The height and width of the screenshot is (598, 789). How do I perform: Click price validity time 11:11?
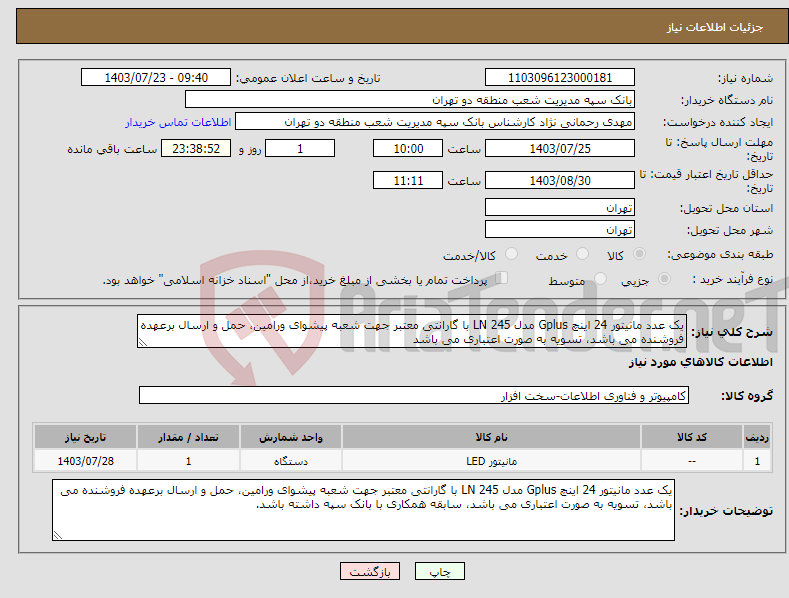[408, 180]
